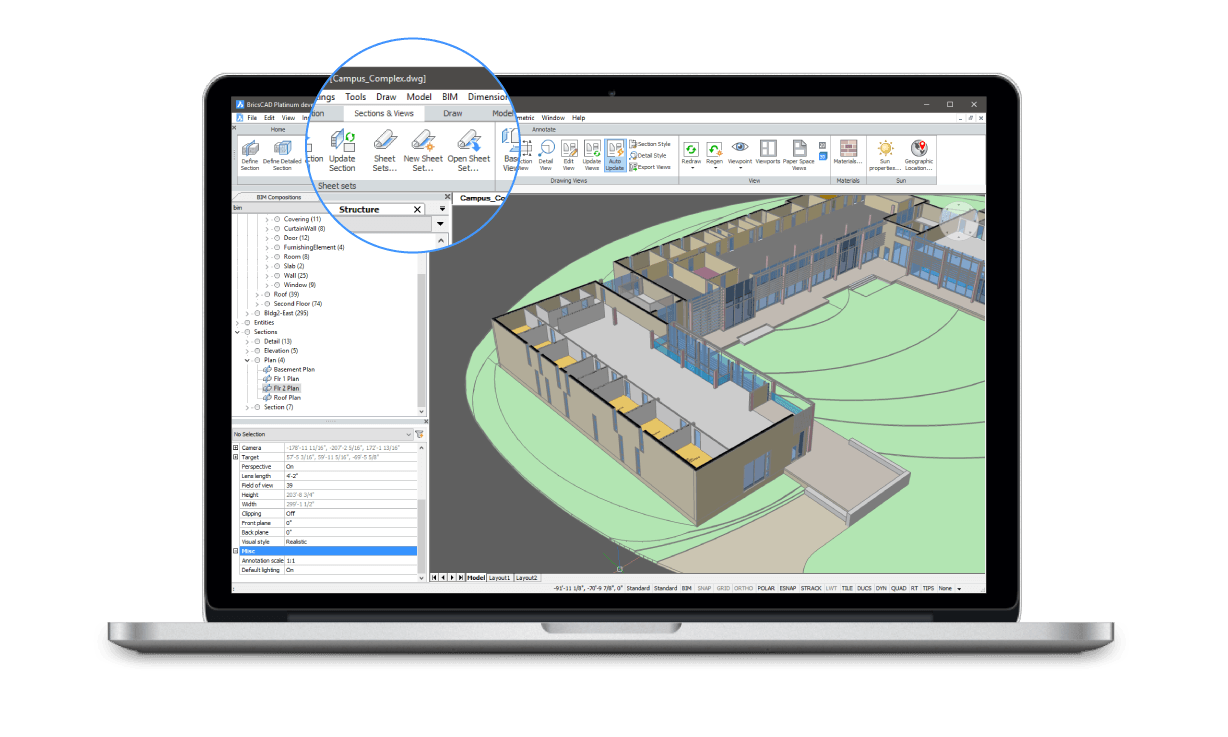Click the Define Section icon

pyautogui.click(x=249, y=148)
